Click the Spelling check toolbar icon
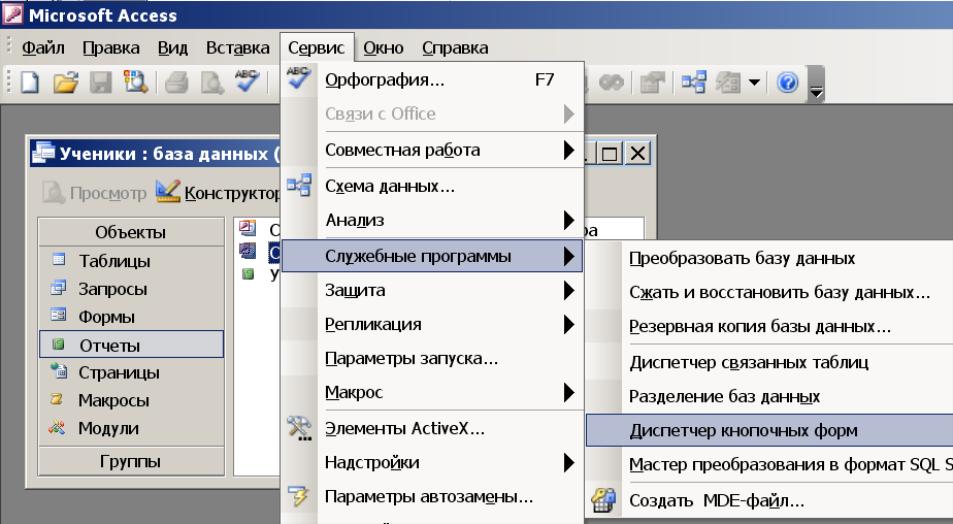 pyautogui.click(x=247, y=82)
